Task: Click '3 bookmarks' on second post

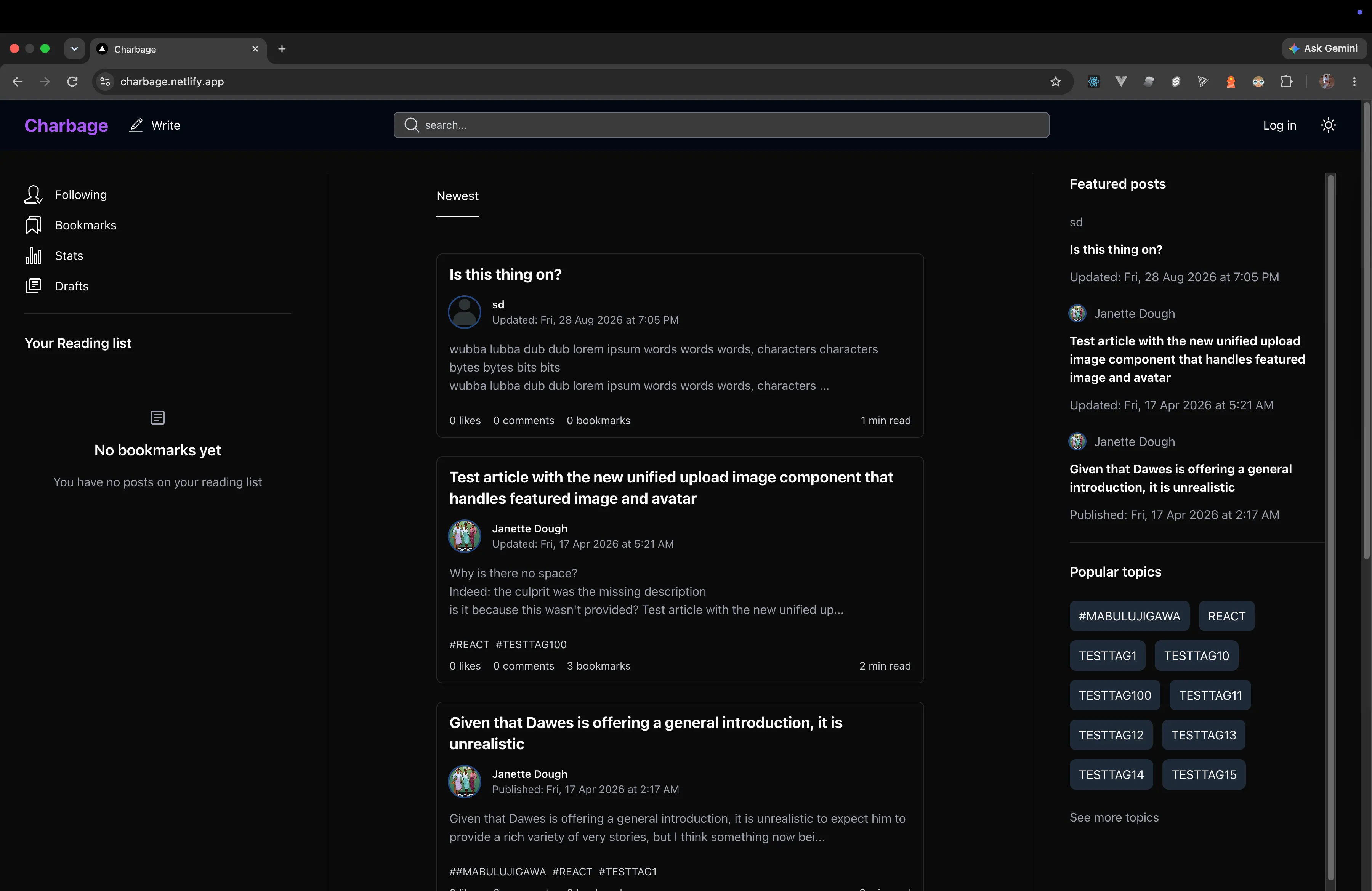Action: pos(598,666)
